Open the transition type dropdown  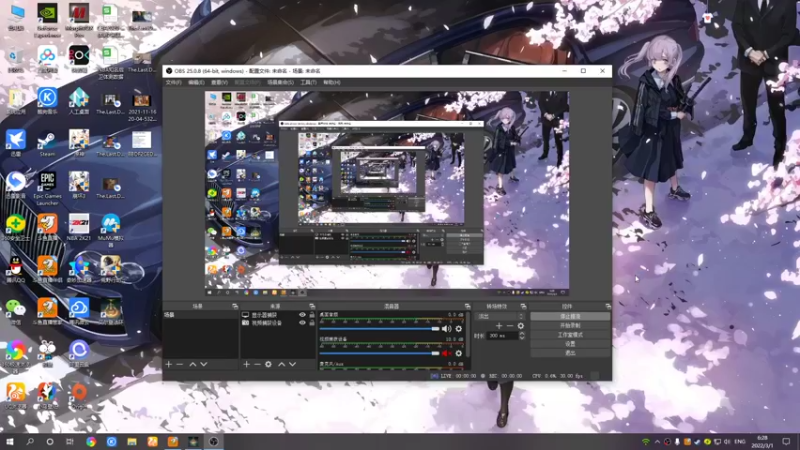(x=500, y=316)
